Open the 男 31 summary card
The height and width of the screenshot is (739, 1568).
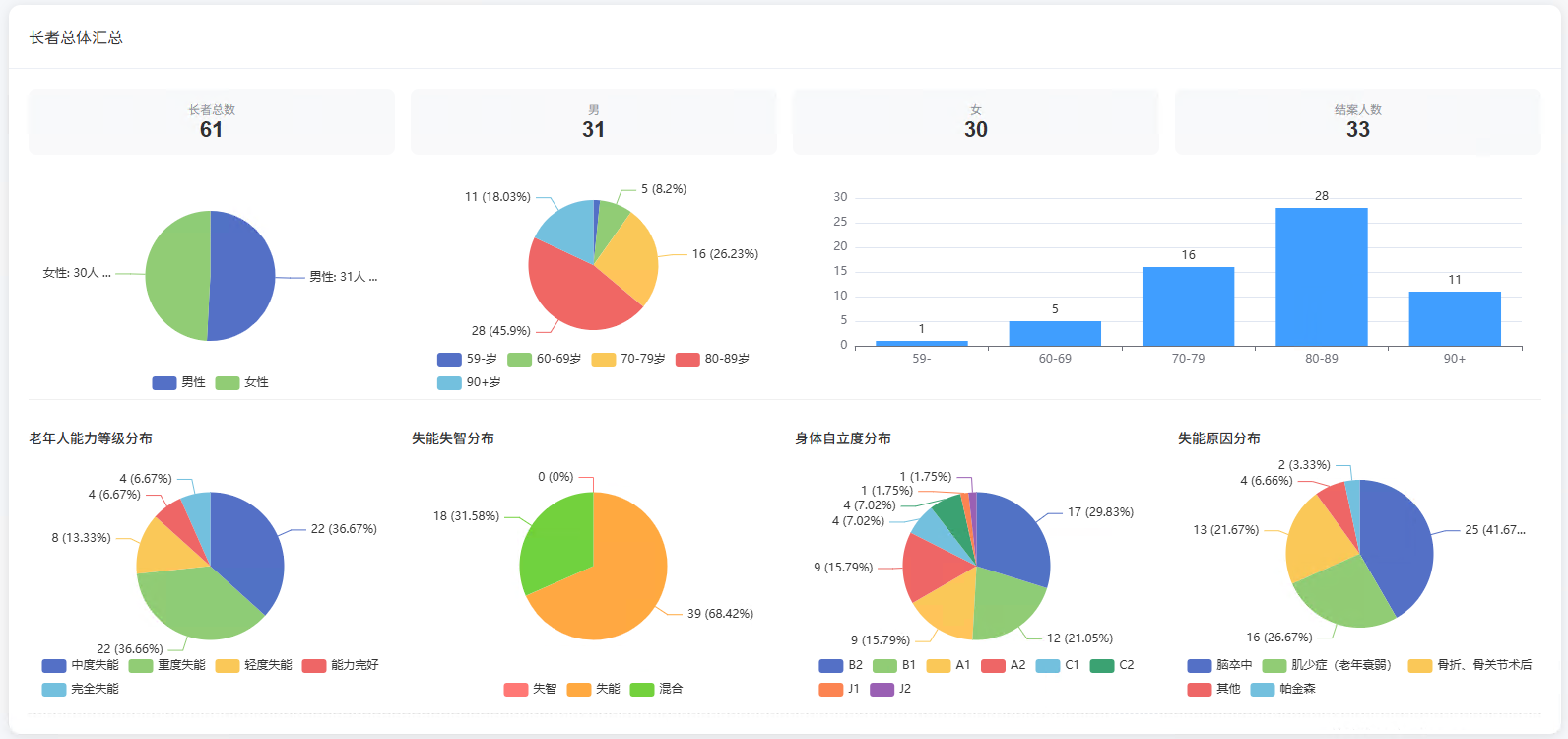[x=594, y=122]
